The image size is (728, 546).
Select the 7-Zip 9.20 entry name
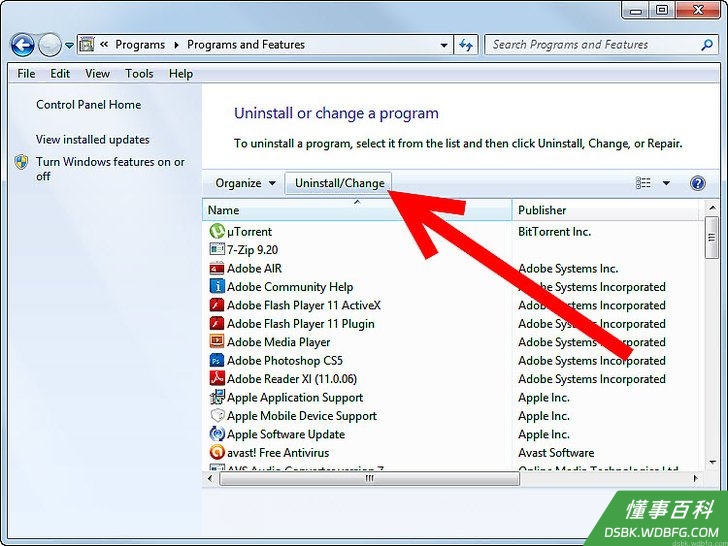tap(252, 250)
